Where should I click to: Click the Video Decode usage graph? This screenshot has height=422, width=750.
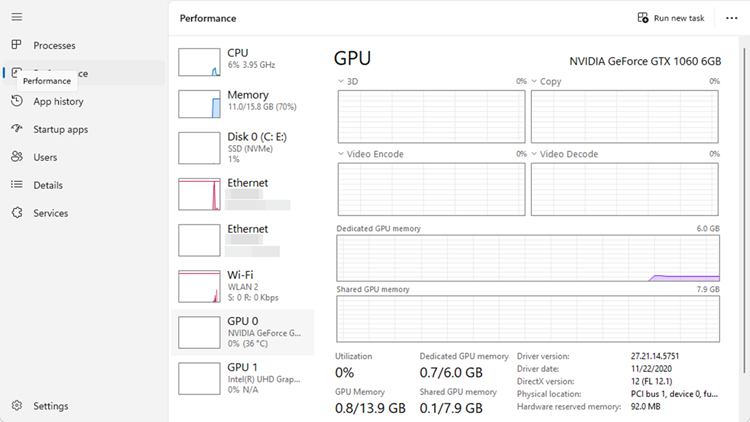point(624,189)
